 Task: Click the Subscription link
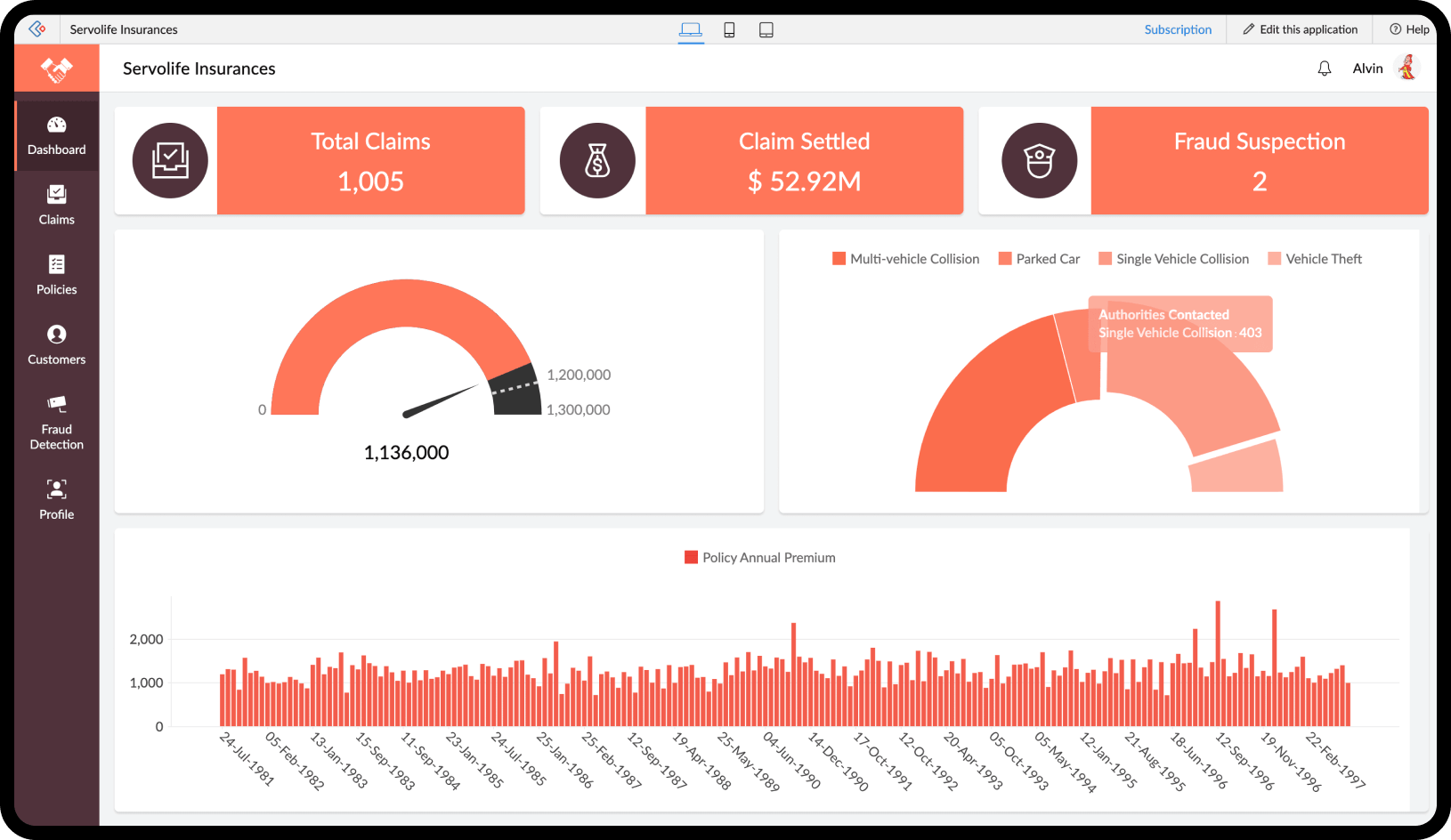[x=1178, y=29]
